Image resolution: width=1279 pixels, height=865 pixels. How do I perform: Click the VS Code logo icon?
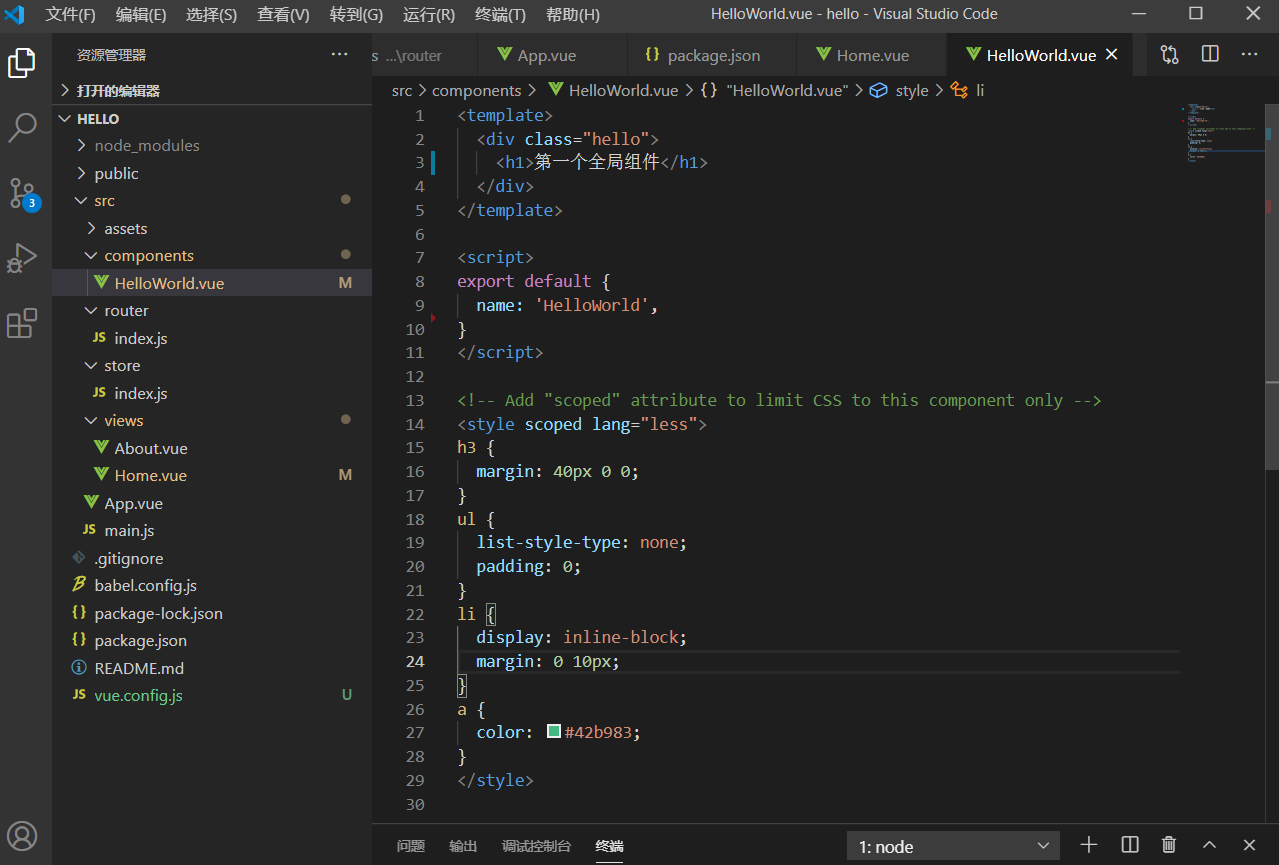point(15,14)
